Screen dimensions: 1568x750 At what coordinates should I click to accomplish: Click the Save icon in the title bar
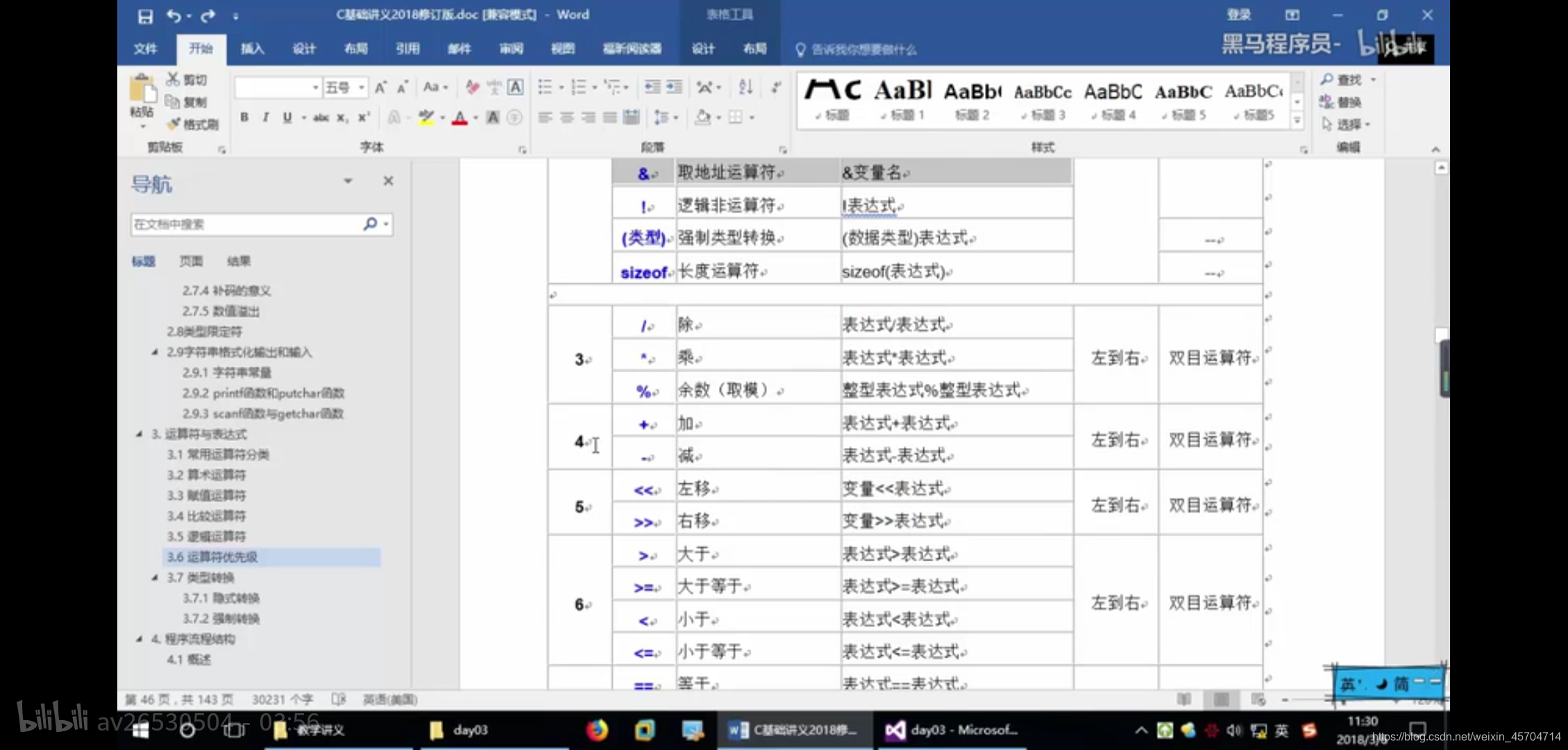[145, 16]
